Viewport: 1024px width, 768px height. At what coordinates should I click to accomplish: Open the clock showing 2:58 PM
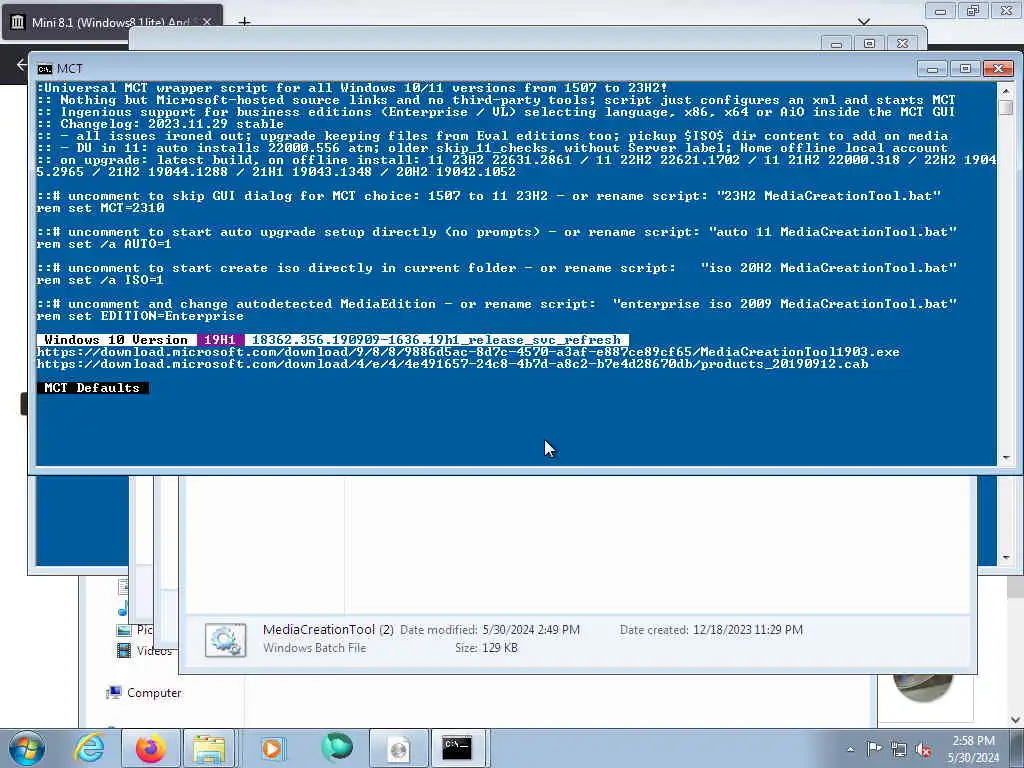(973, 749)
